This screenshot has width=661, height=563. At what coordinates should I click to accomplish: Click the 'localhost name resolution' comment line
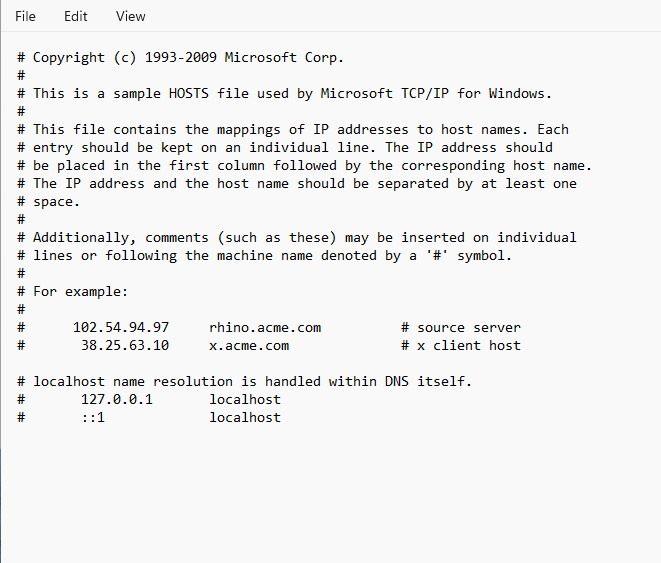[250, 381]
